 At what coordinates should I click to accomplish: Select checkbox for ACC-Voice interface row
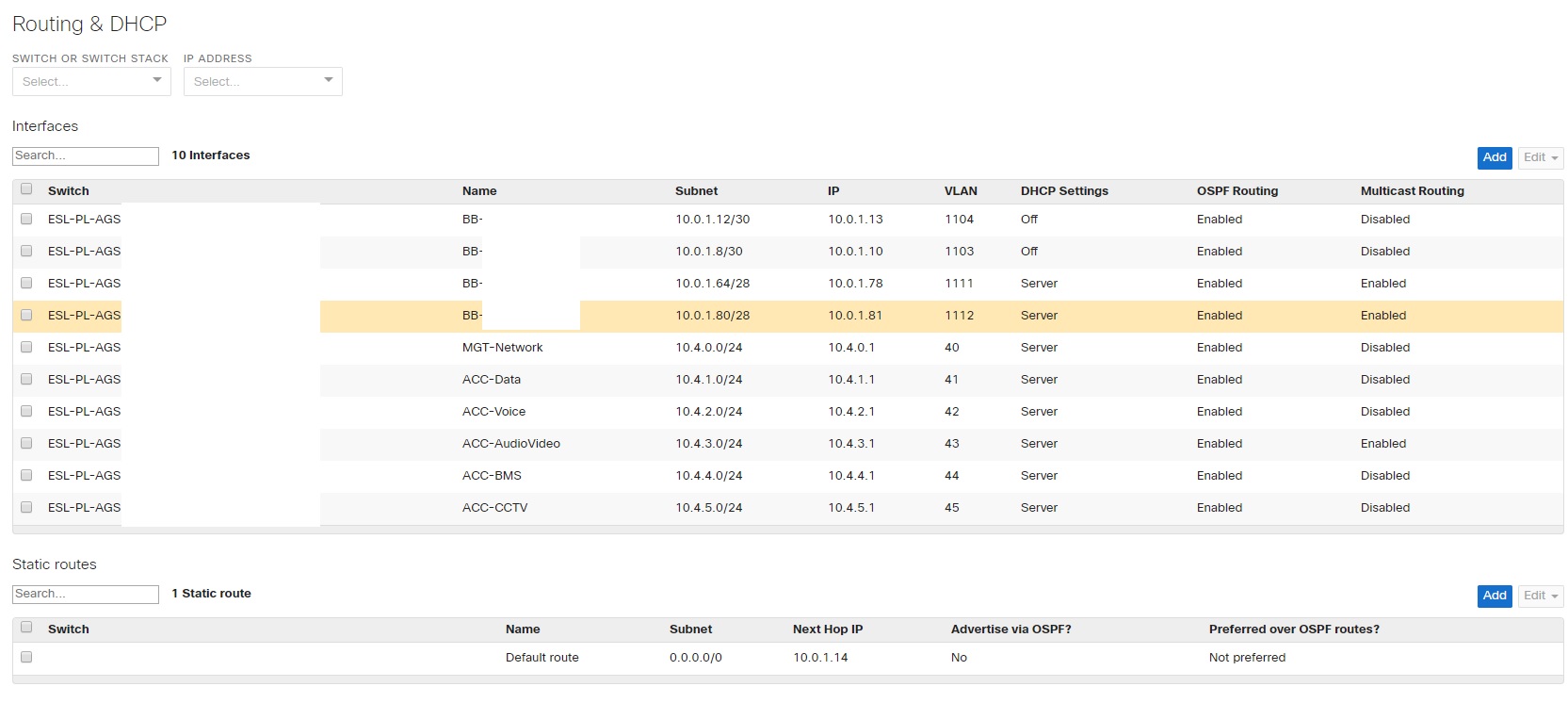coord(26,412)
